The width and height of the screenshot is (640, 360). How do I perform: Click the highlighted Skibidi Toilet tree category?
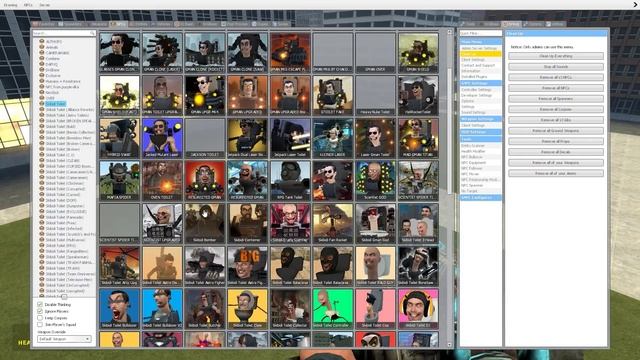(x=55, y=104)
